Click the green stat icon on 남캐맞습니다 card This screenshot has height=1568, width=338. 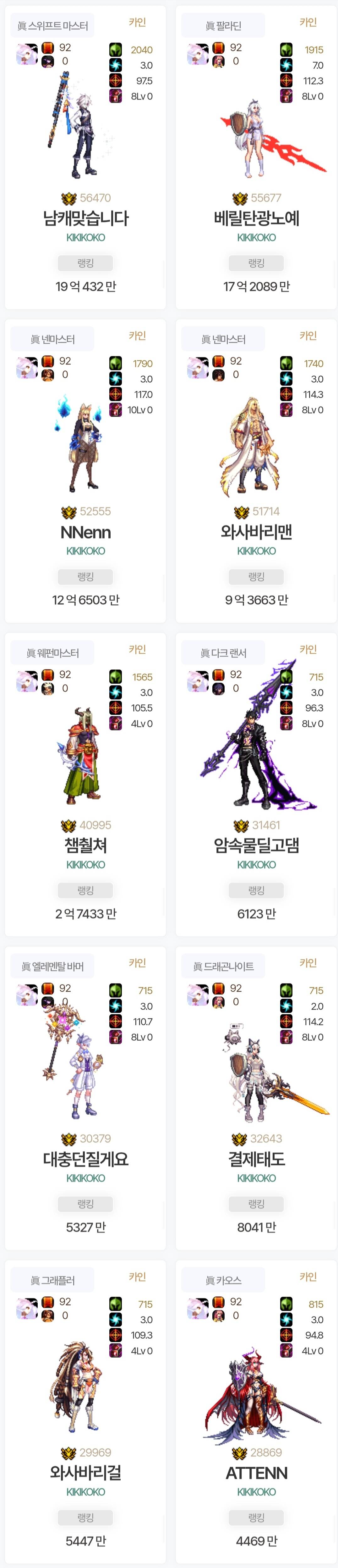pos(116,50)
